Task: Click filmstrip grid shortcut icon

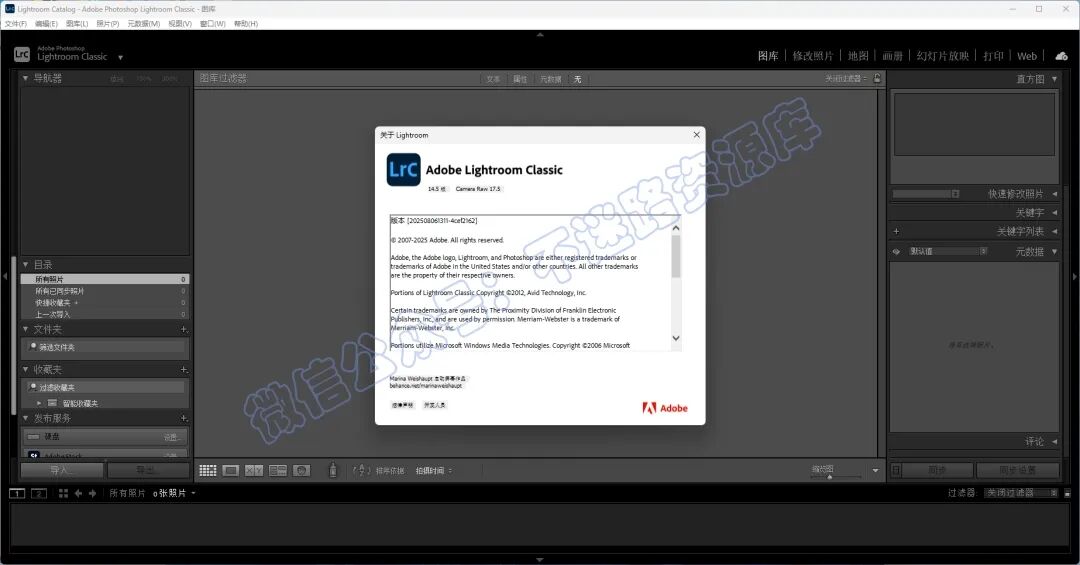Action: pos(63,493)
